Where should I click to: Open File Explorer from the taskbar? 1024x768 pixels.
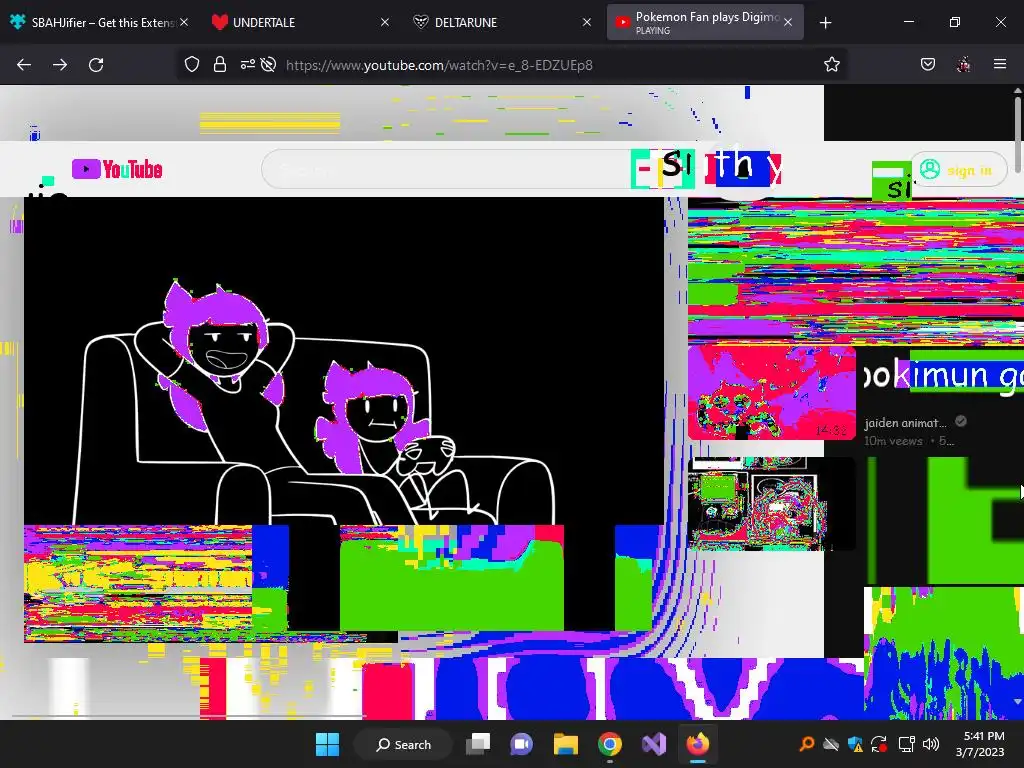pyautogui.click(x=566, y=744)
